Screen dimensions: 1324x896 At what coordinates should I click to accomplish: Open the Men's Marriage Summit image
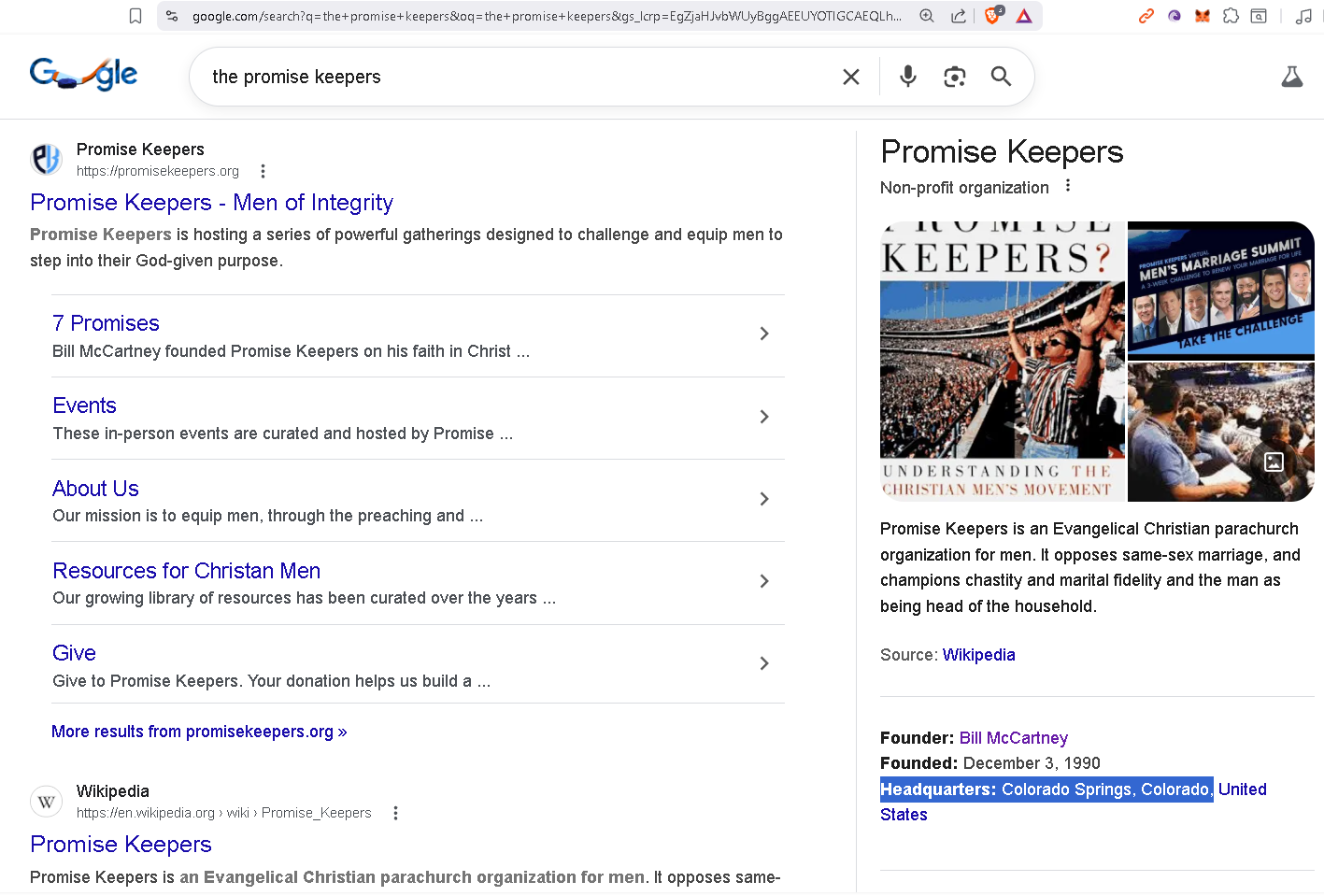[x=1220, y=290]
